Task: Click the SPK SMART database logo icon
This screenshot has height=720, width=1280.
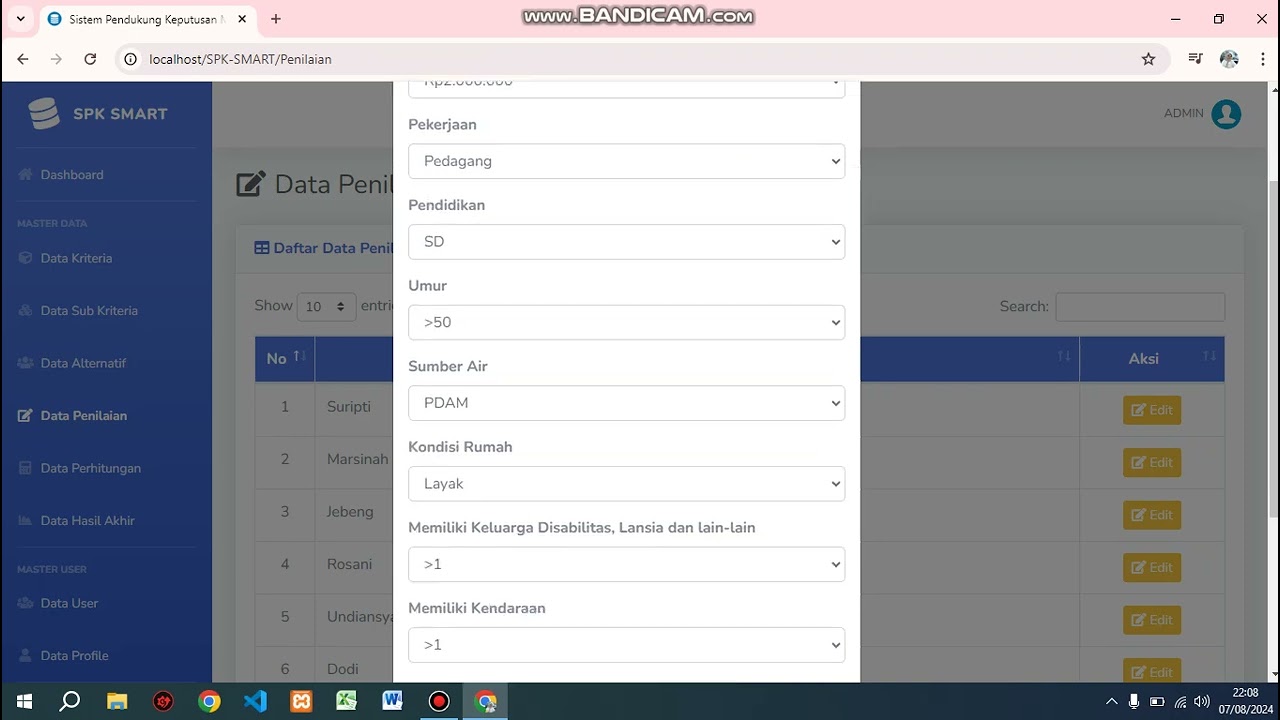Action: click(x=44, y=114)
